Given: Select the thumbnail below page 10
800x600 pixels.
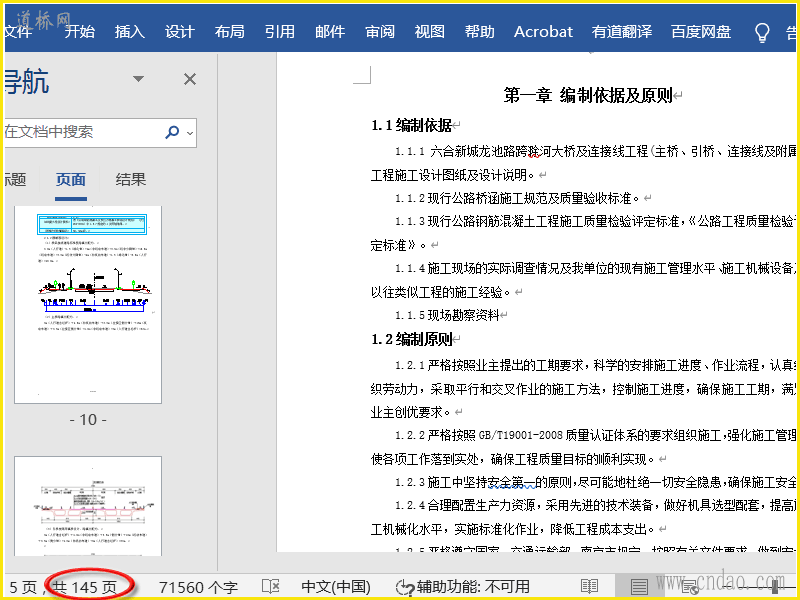Looking at the screenshot, I should coord(88,506).
